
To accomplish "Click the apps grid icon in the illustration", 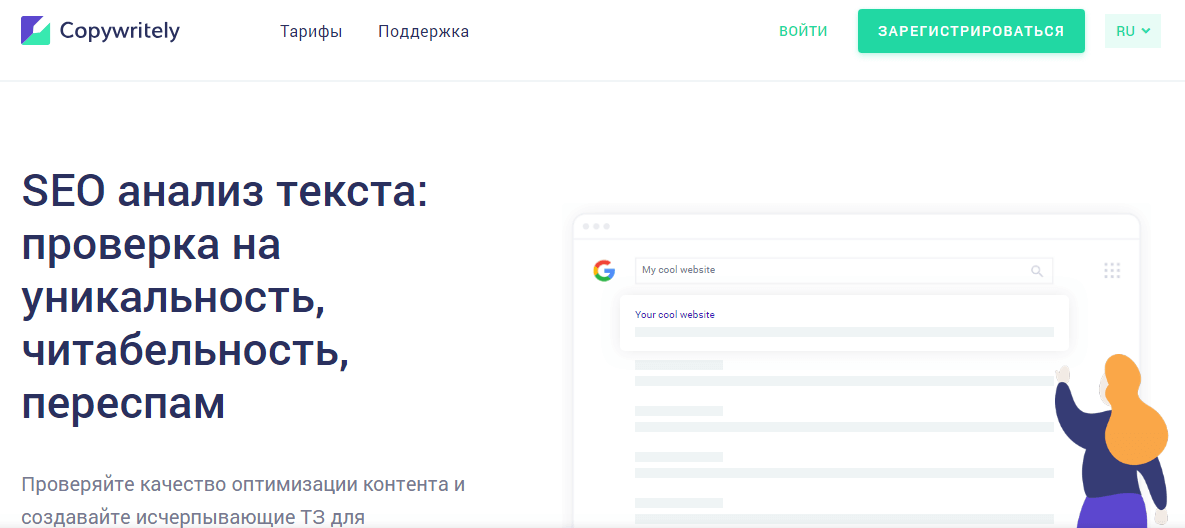I will pyautogui.click(x=1112, y=270).
